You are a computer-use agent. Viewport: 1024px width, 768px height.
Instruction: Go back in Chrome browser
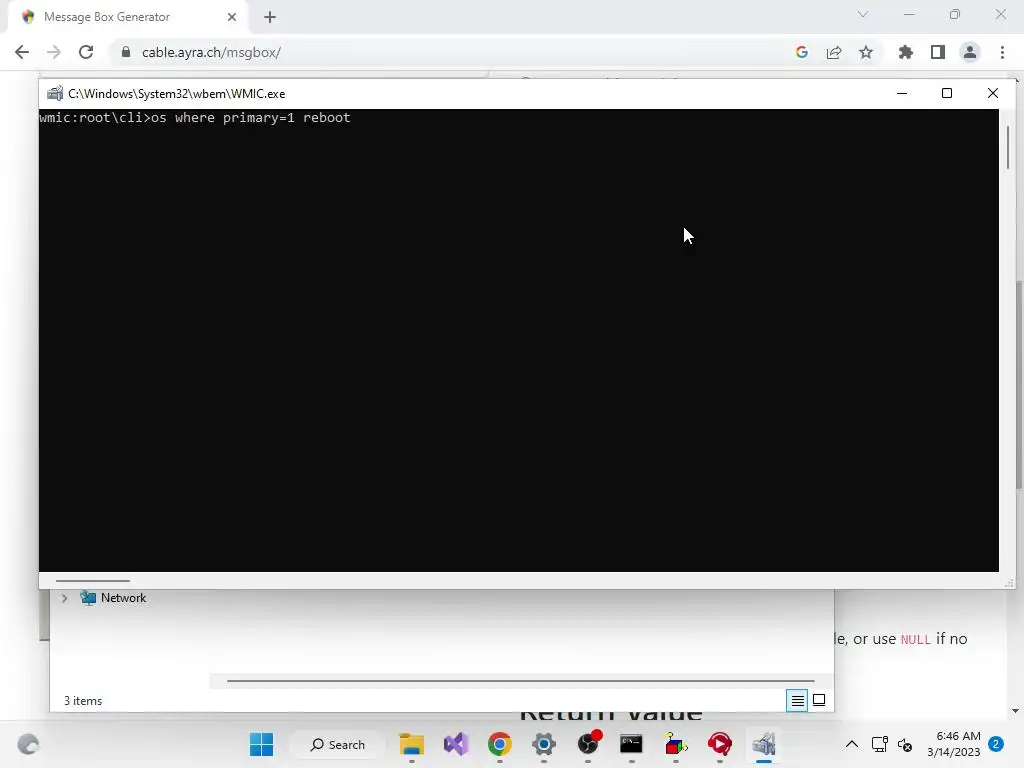[22, 52]
